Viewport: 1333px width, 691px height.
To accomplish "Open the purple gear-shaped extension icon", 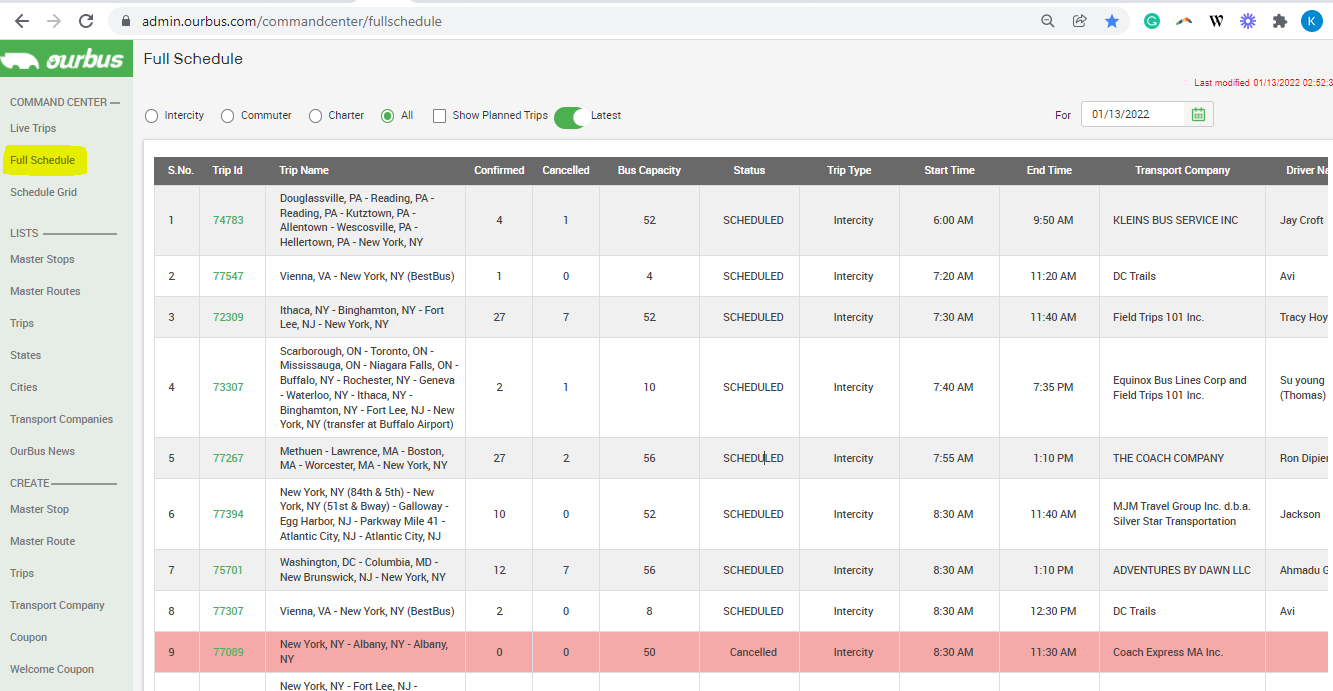I will click(x=1247, y=21).
